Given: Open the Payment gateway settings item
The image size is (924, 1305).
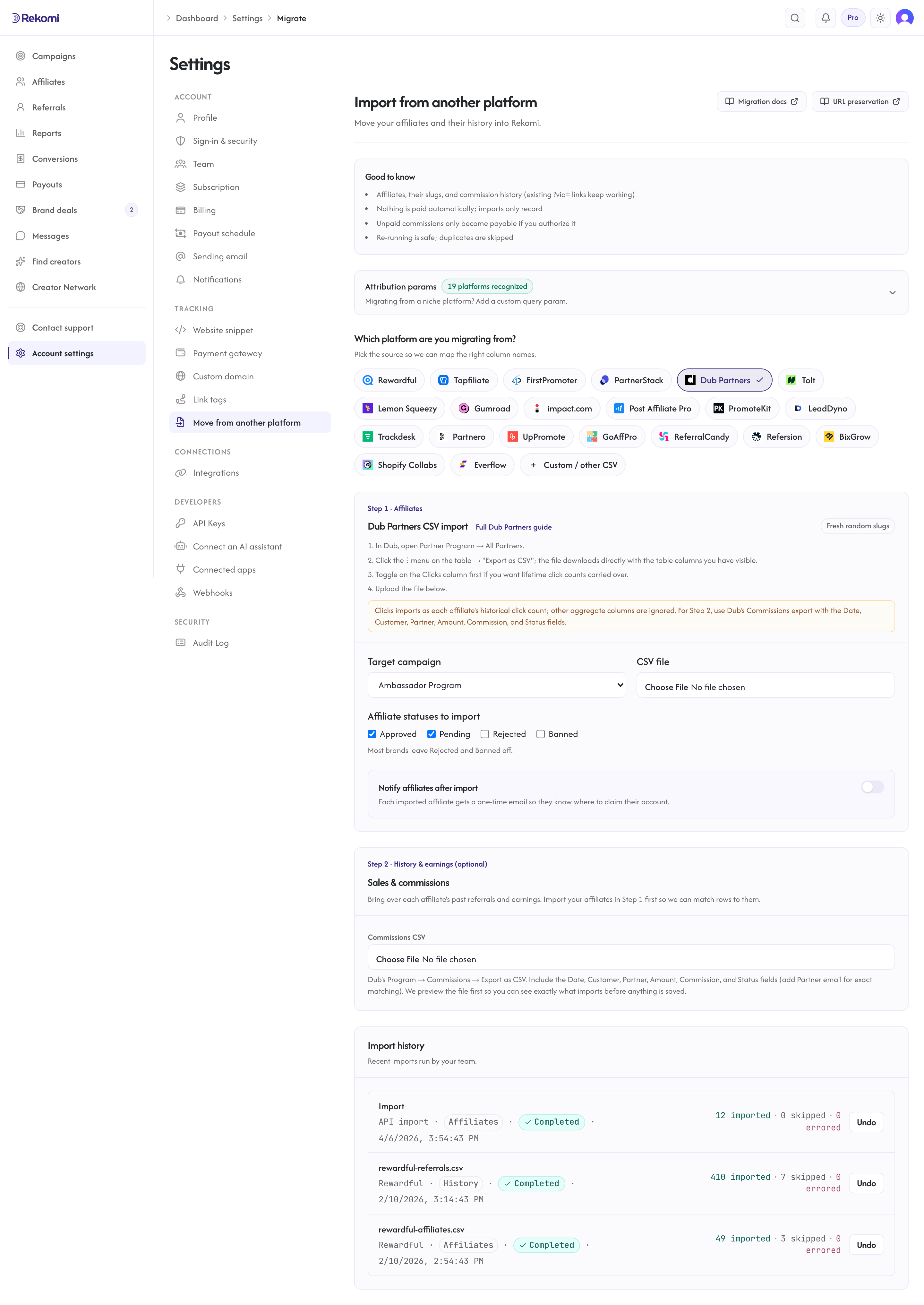Looking at the screenshot, I should (x=250, y=353).
